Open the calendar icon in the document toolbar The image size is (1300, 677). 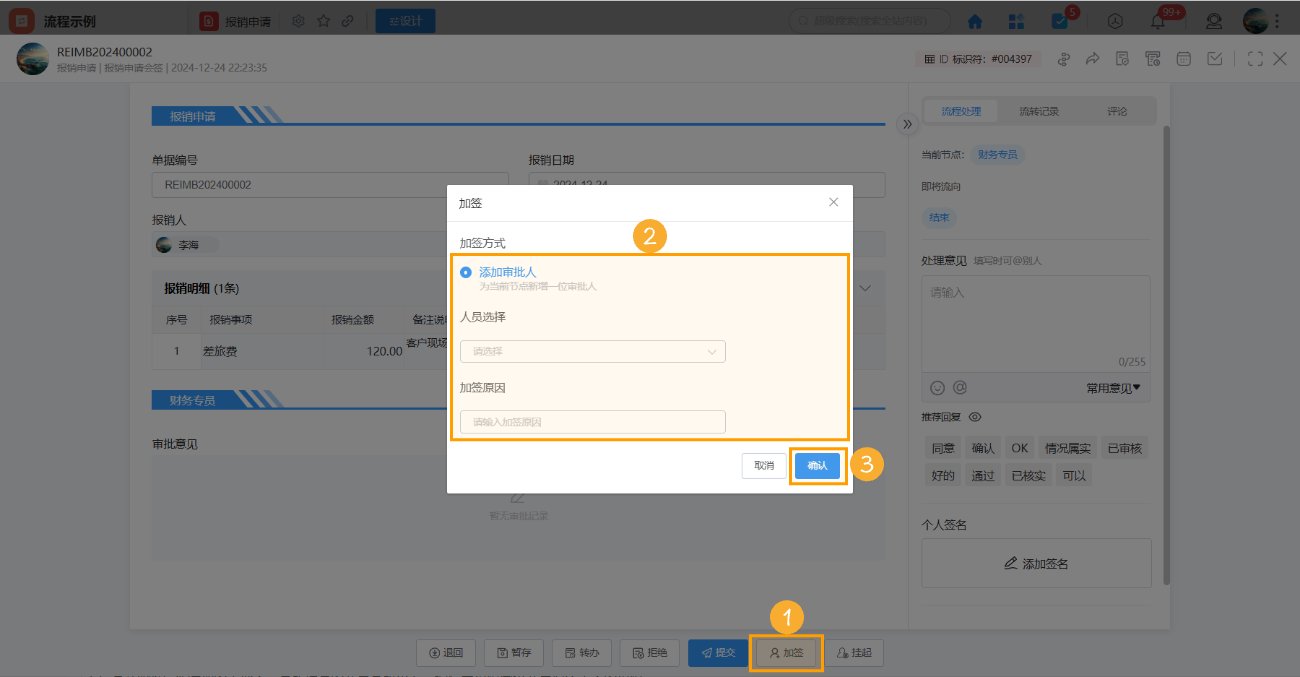point(1183,58)
